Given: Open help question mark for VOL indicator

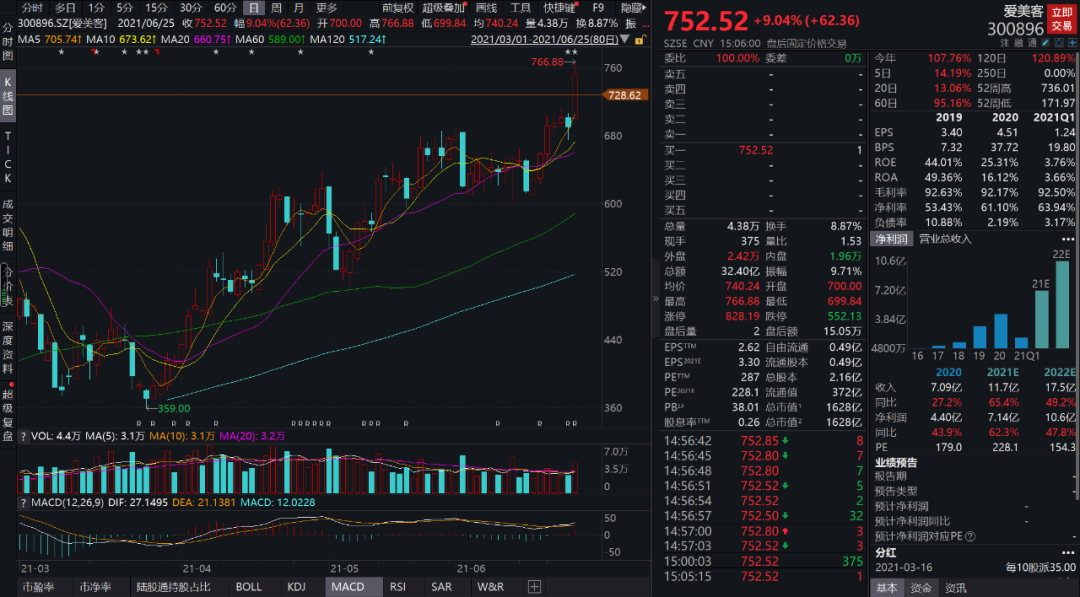Looking at the screenshot, I should pyautogui.click(x=23, y=436).
